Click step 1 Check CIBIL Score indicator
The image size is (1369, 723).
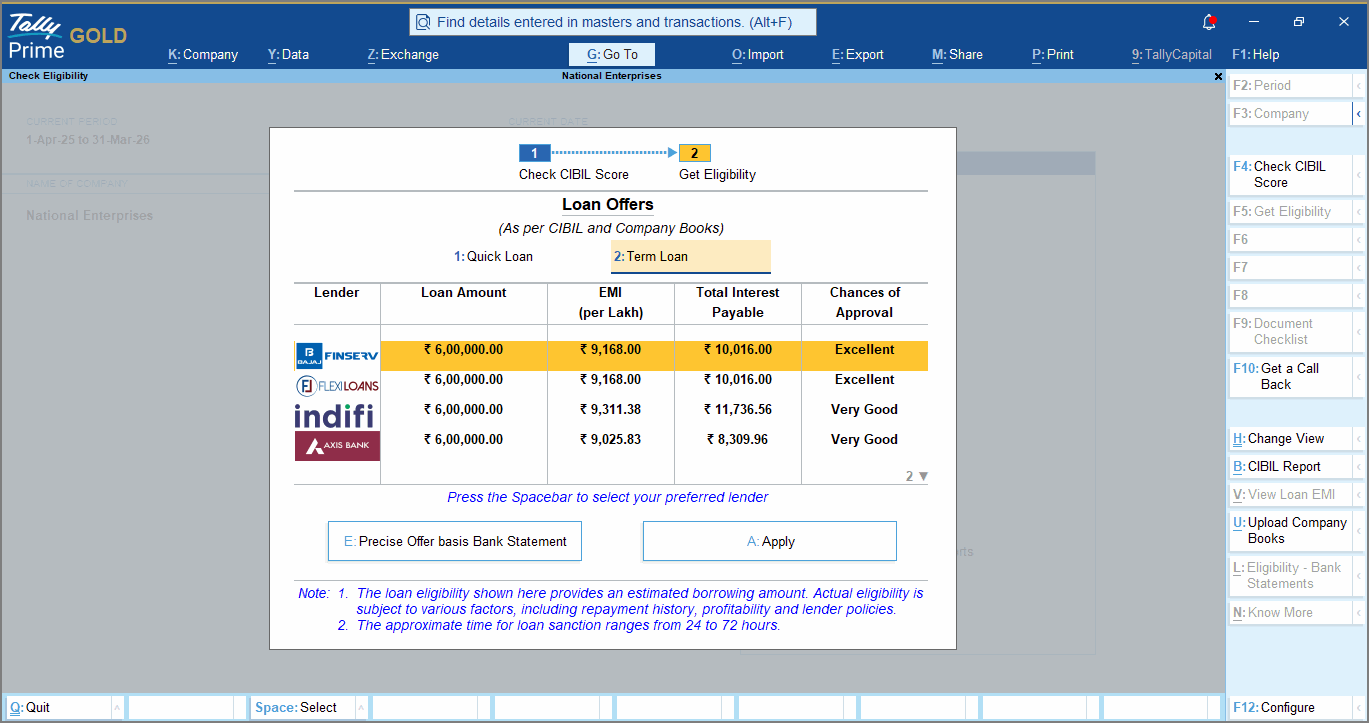534,153
